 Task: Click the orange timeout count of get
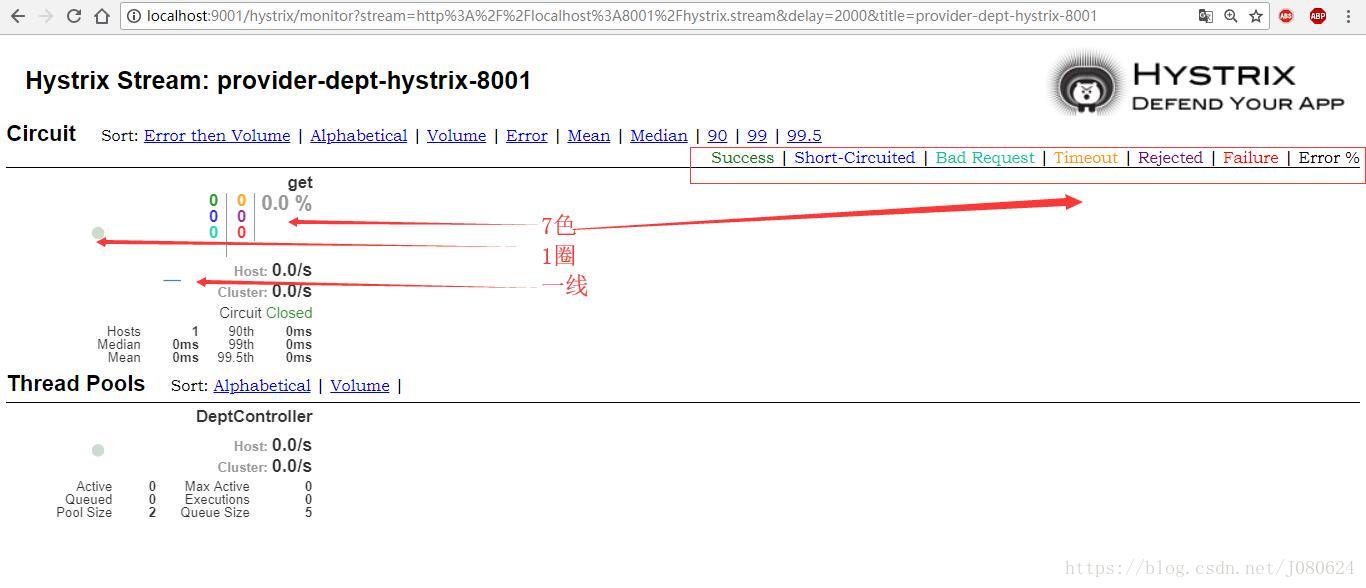(241, 201)
